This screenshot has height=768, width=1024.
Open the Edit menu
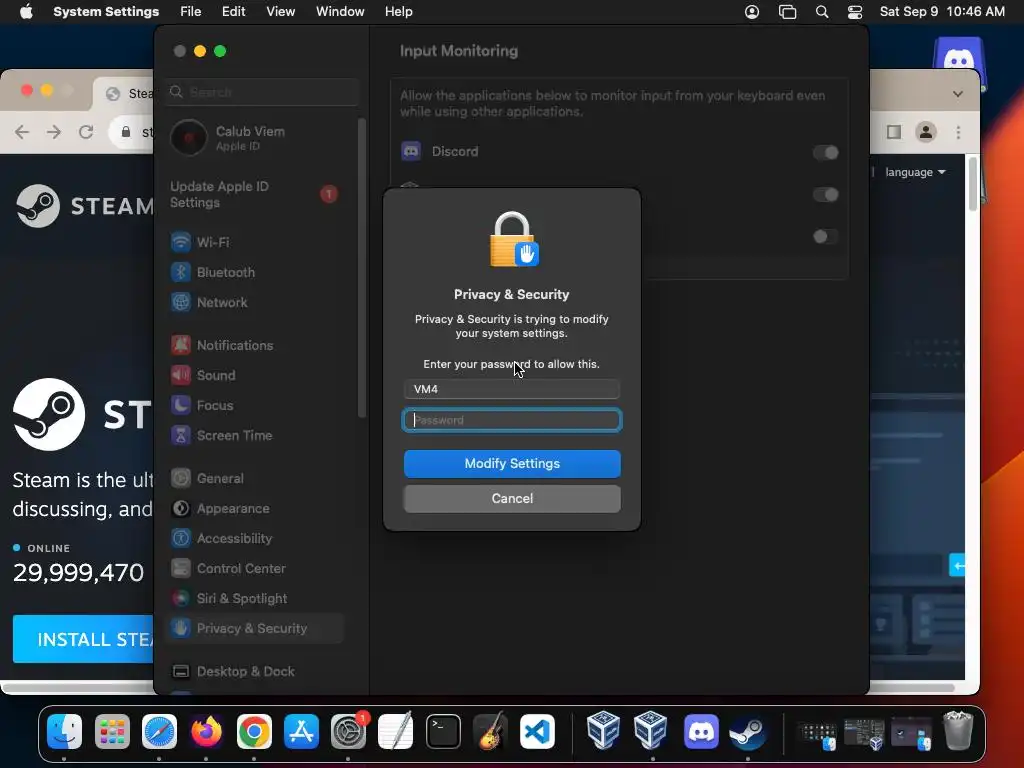[233, 12]
